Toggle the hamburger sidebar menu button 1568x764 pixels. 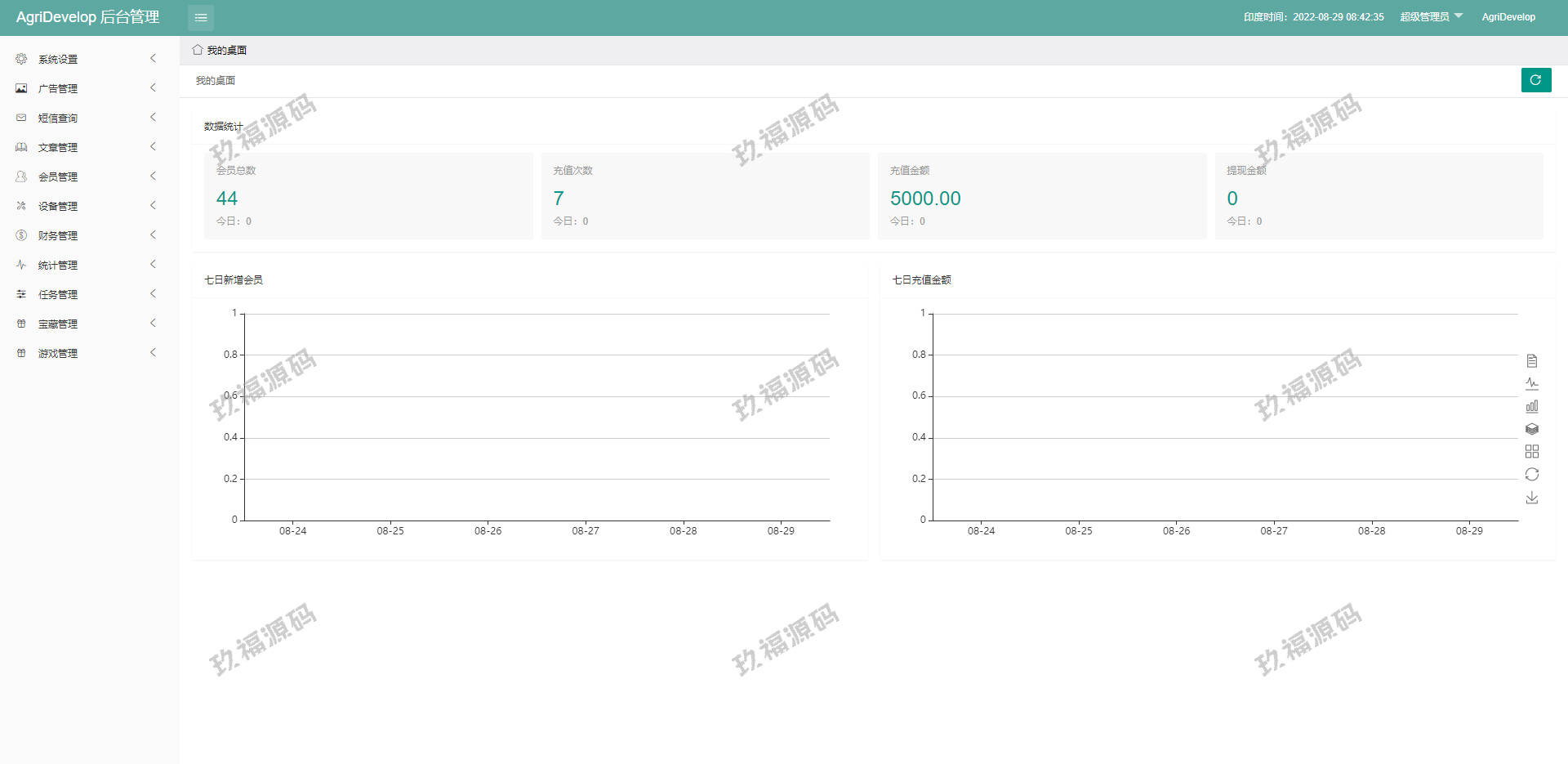pos(201,17)
